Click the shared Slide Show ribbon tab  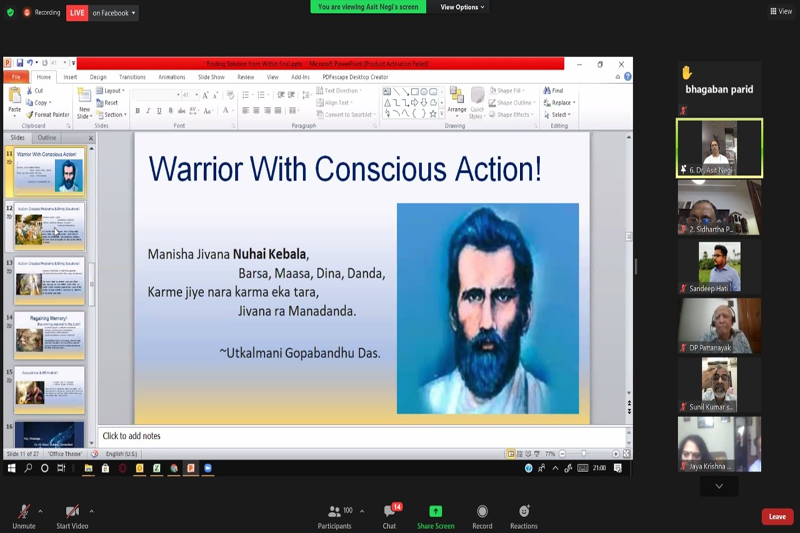pyautogui.click(x=211, y=77)
